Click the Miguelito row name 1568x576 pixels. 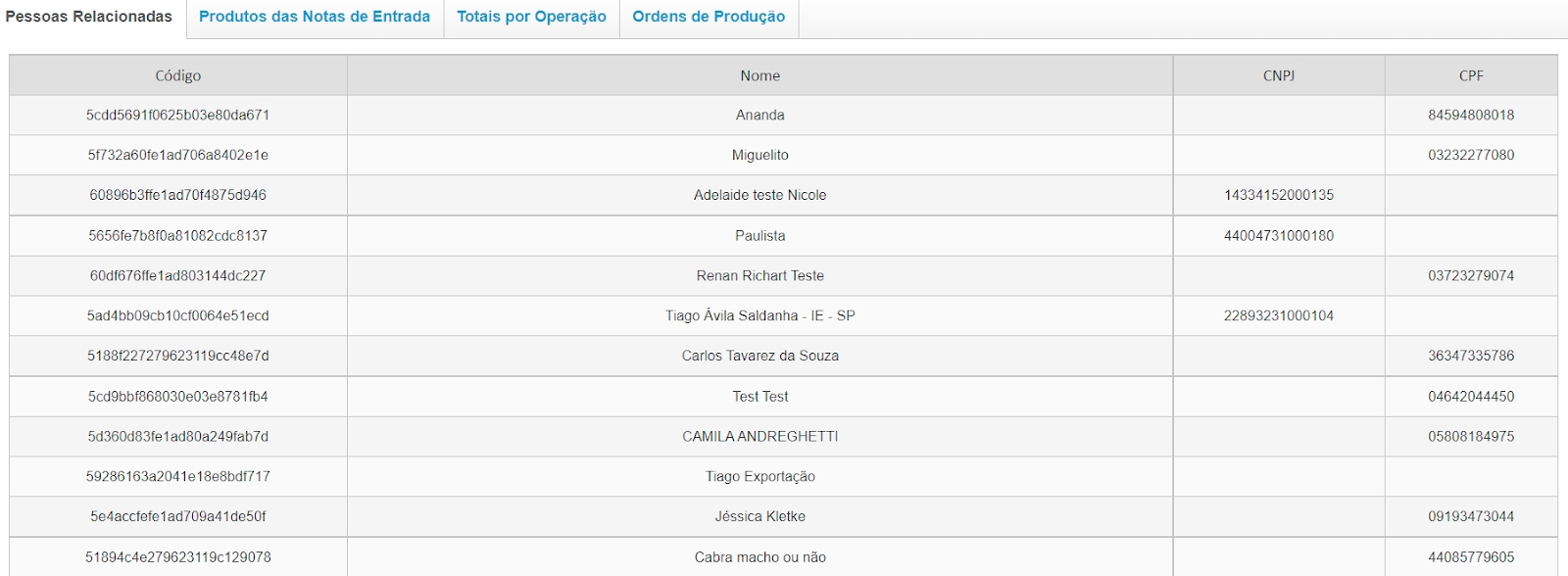coord(759,155)
